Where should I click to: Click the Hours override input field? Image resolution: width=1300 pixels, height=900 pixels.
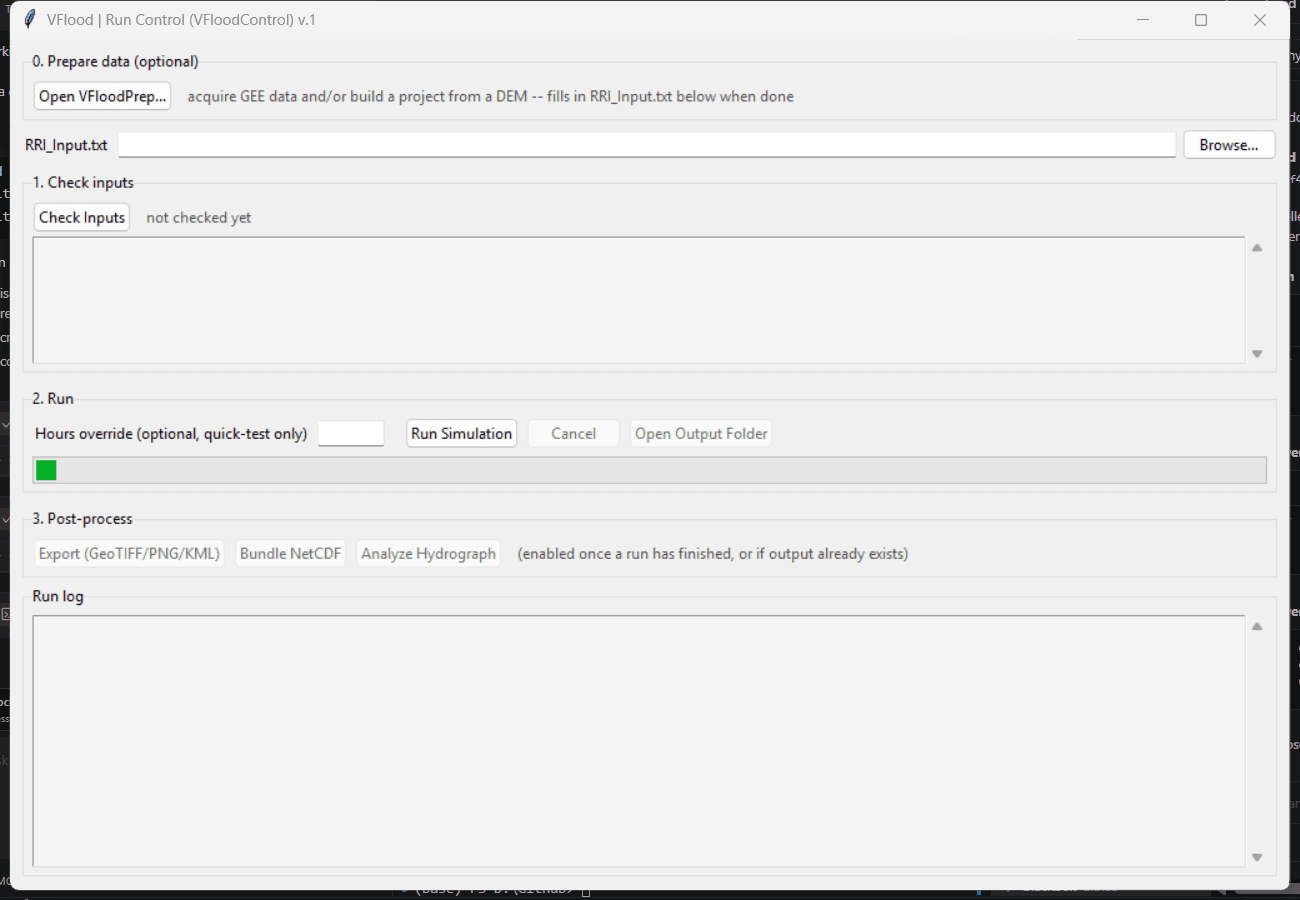(351, 434)
